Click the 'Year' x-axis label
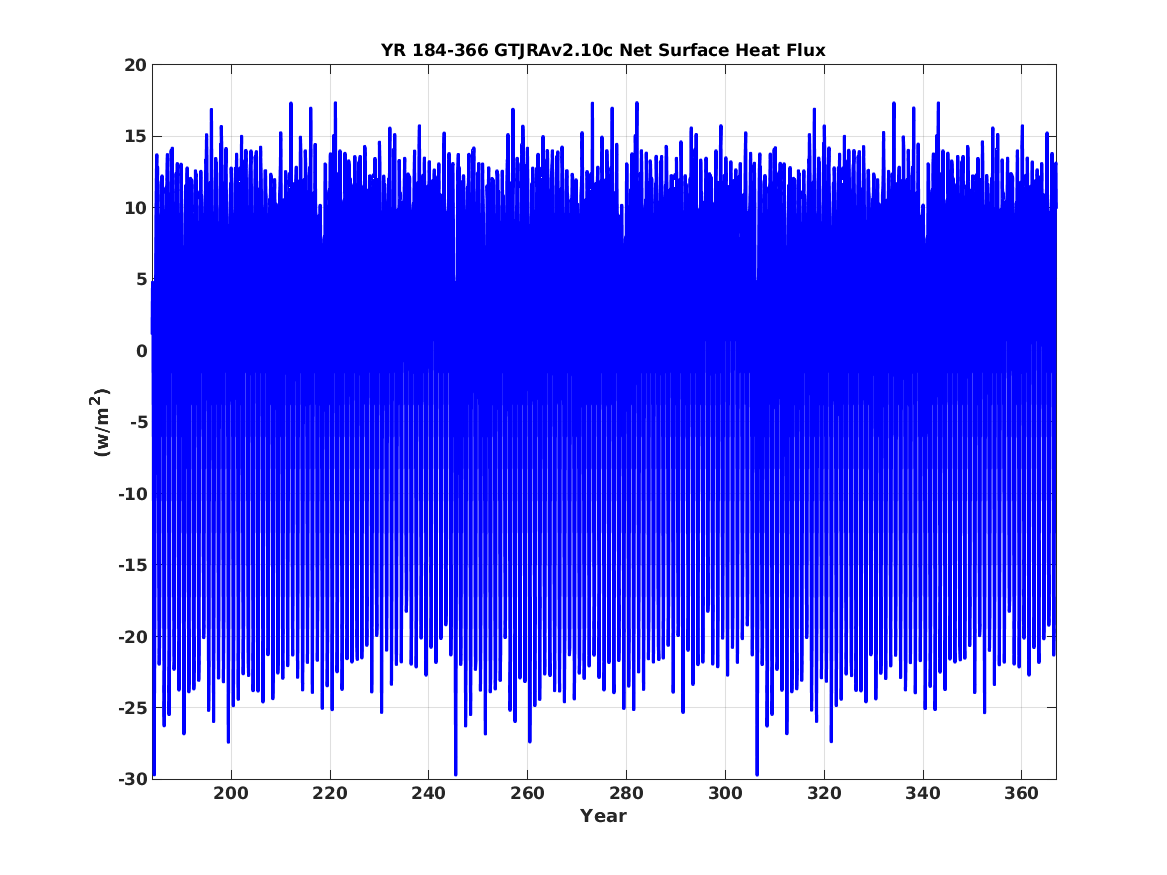 point(604,815)
